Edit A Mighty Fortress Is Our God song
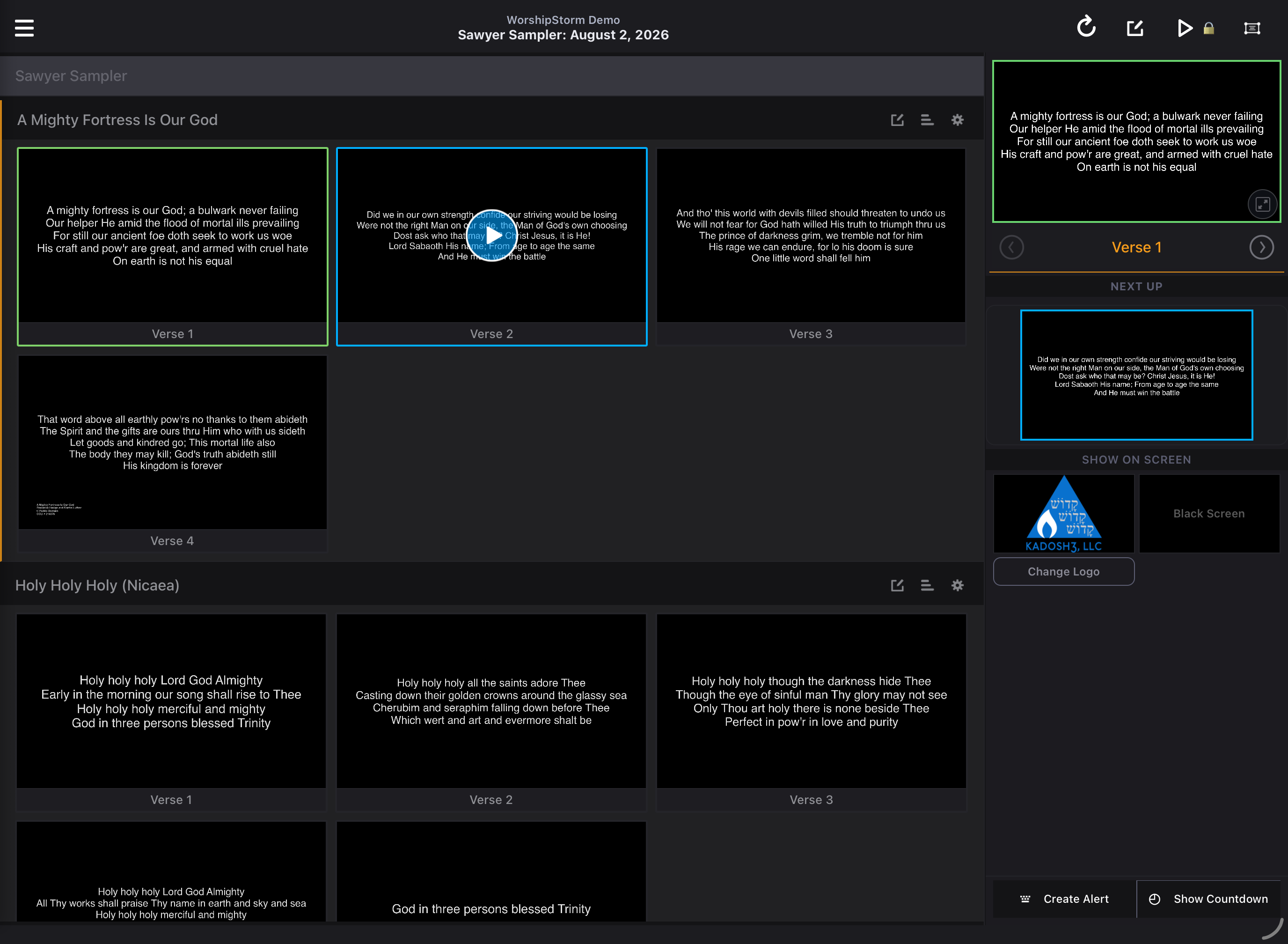Image resolution: width=1288 pixels, height=944 pixels. 897,120
